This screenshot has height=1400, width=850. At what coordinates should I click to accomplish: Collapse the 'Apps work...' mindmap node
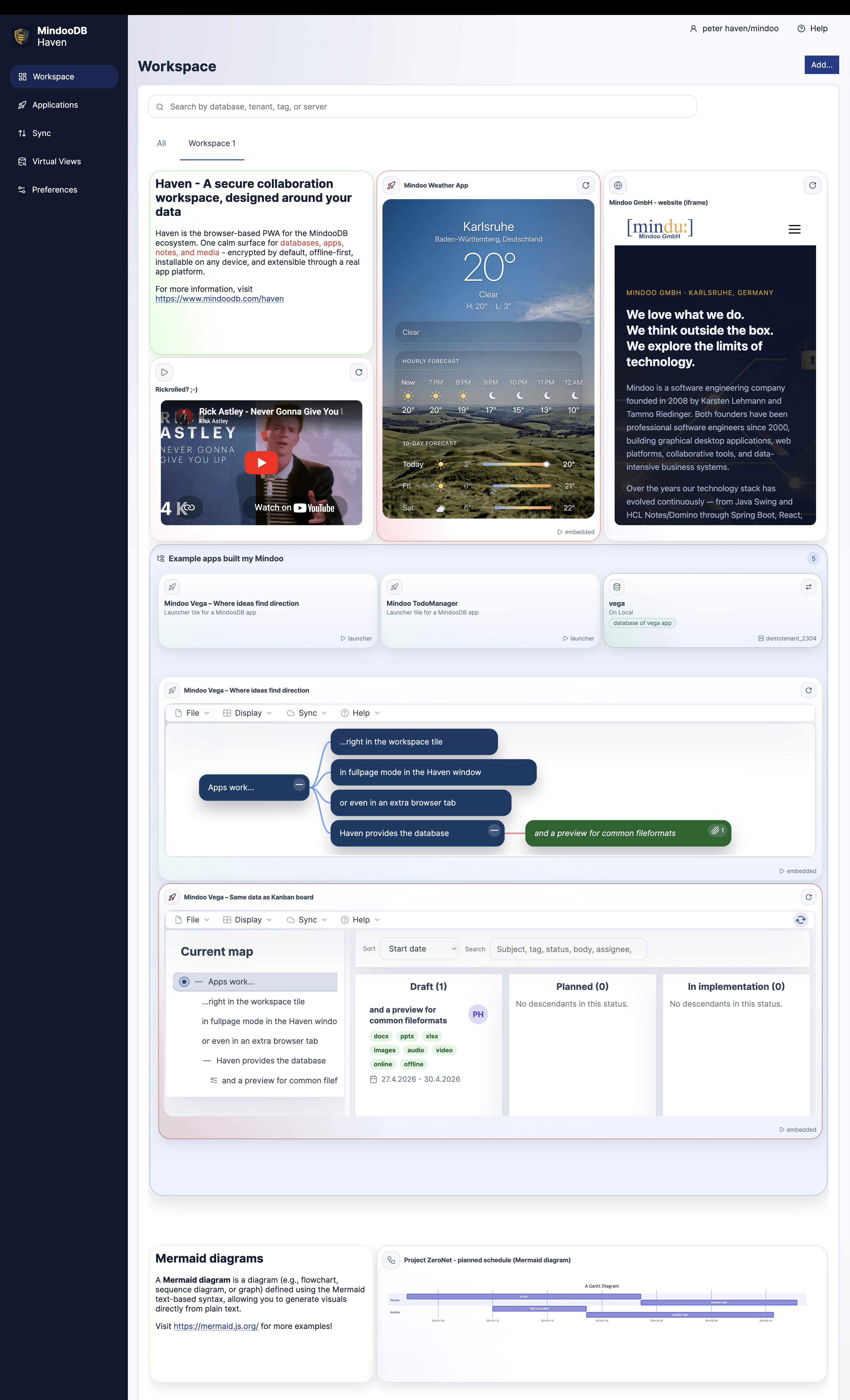click(299, 785)
